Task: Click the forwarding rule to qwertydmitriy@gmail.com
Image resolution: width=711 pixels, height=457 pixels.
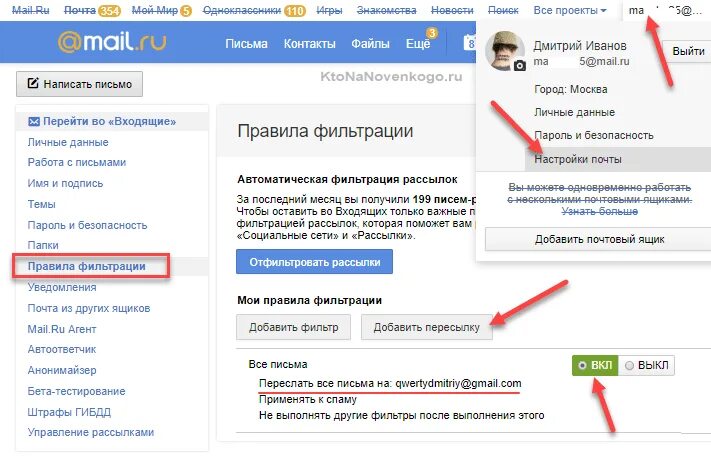Action: 390,384
